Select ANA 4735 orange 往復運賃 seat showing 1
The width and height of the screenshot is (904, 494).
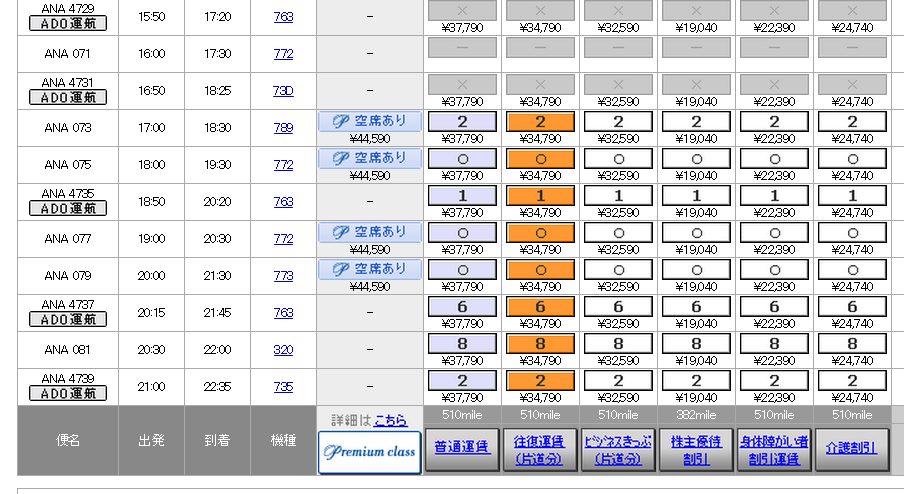(540, 196)
